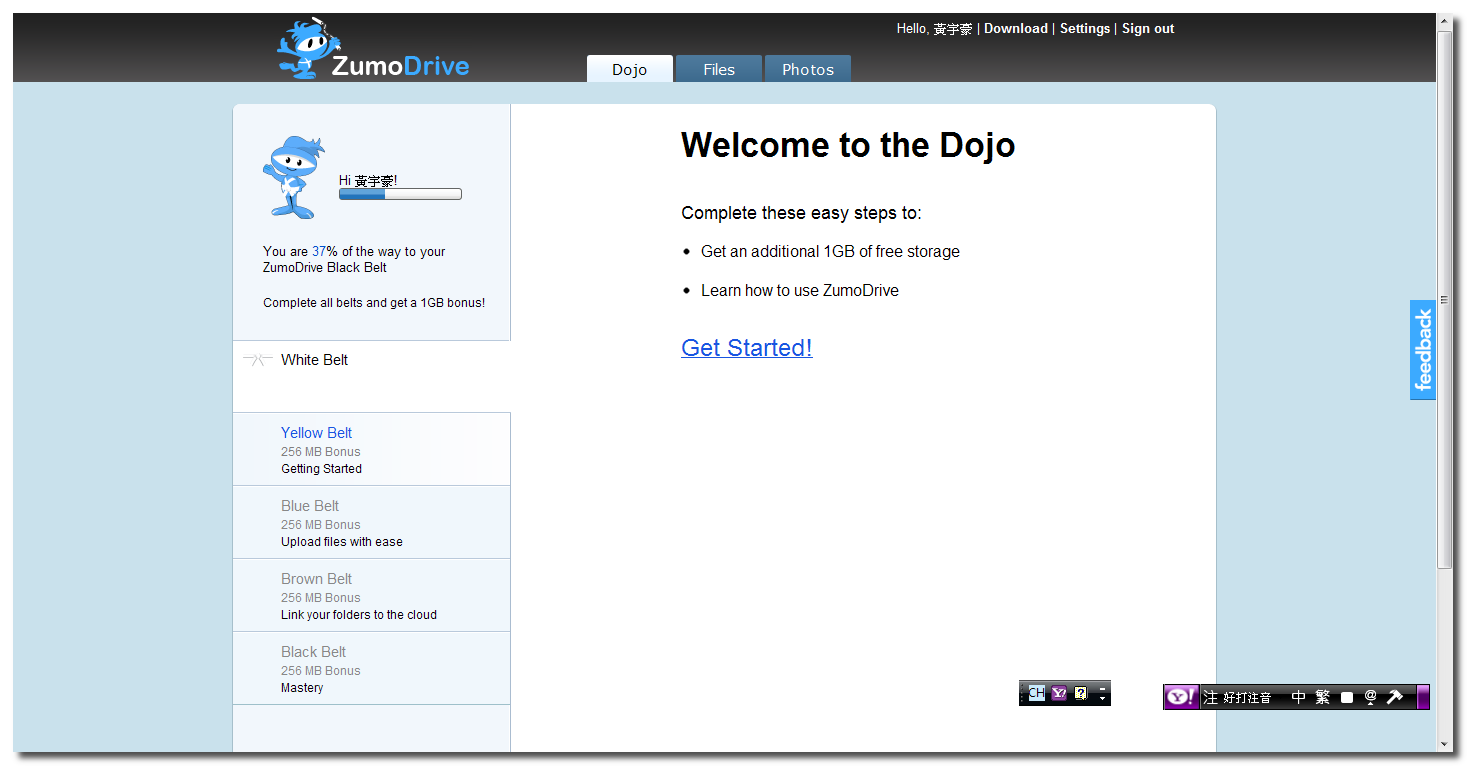Viewport: 1467px width, 766px height.
Task: Click 'Learn how to use ZumoDrive' text
Action: (x=800, y=290)
